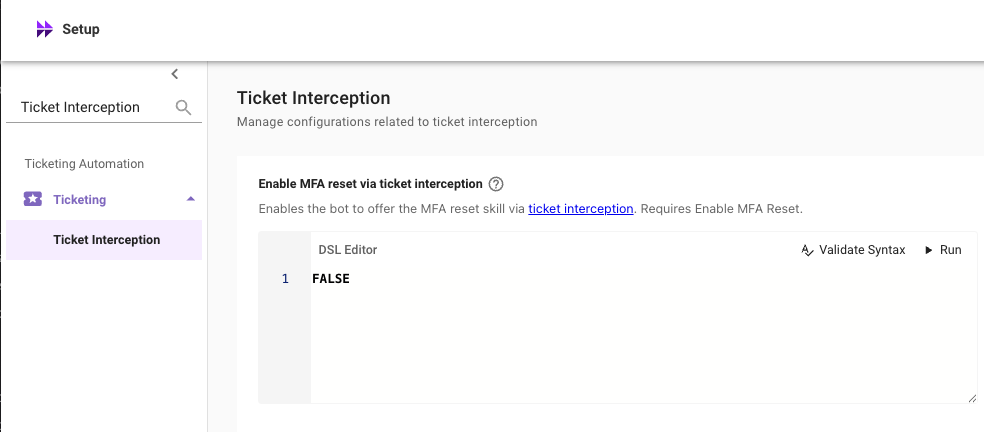This screenshot has height=432, width=984.
Task: Click the magnifier search icon
Action: (183, 107)
